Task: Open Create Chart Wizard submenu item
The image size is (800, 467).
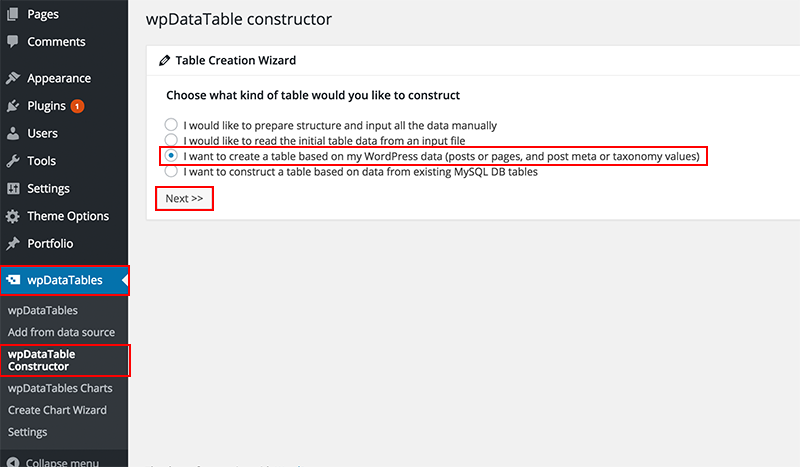Action: [x=57, y=410]
